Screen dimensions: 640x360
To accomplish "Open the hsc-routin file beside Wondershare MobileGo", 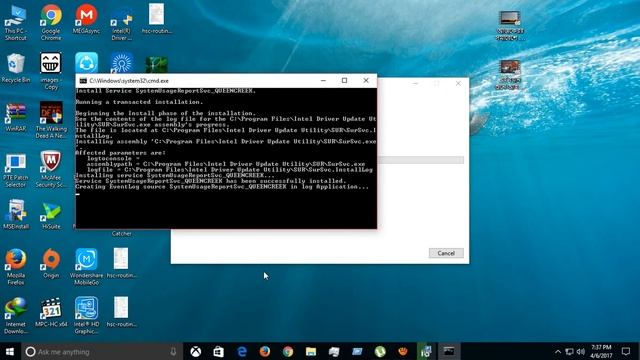I will point(121,264).
